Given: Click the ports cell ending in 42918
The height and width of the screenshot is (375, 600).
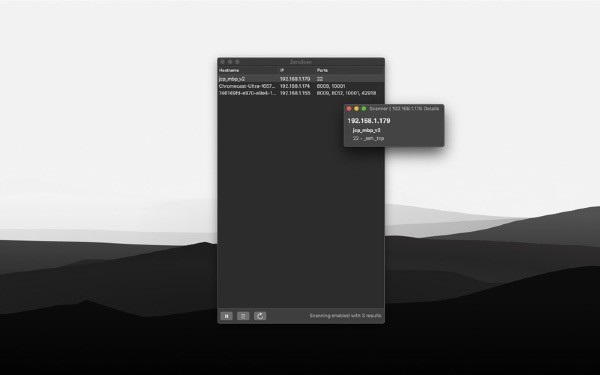Looking at the screenshot, I should click(346, 93).
